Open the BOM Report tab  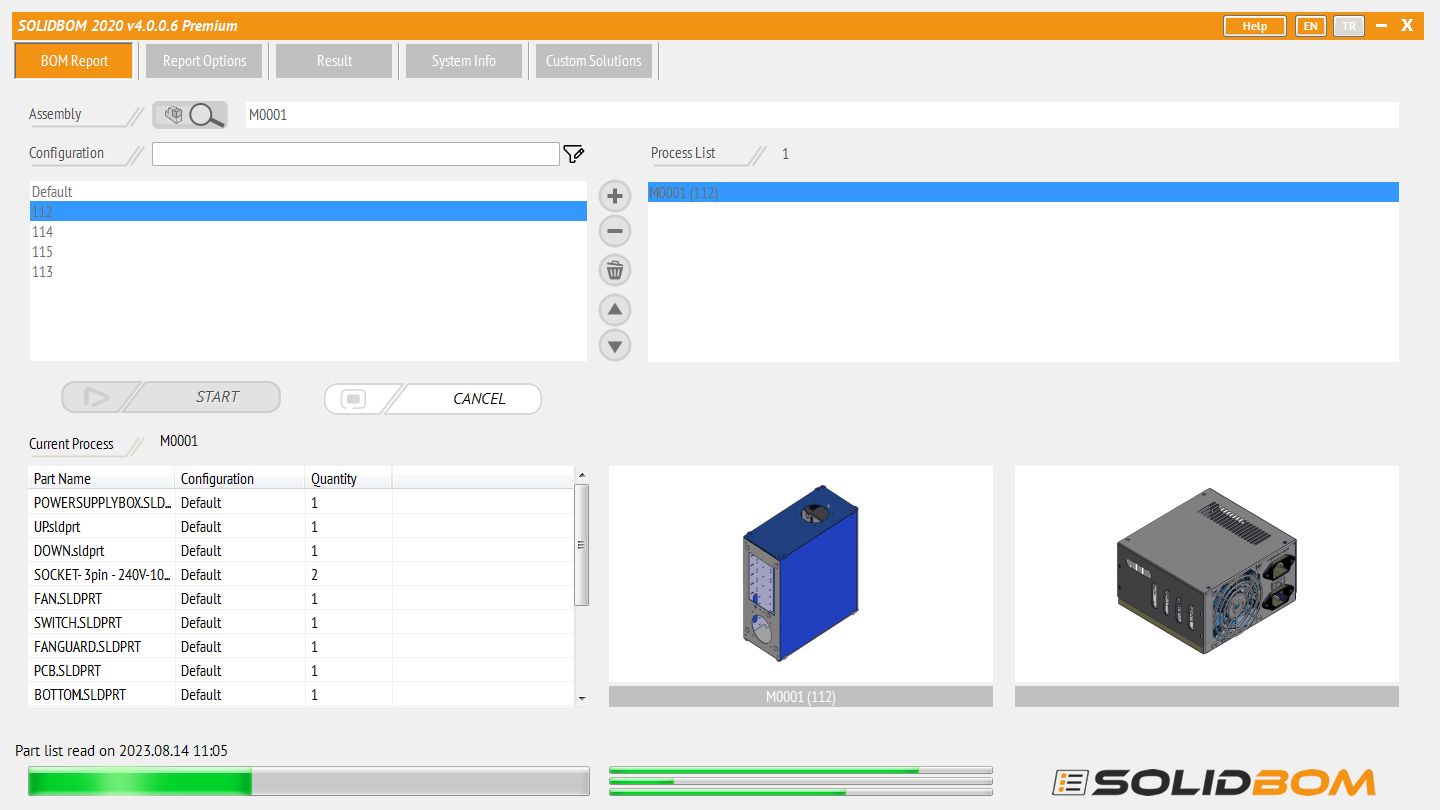(74, 61)
